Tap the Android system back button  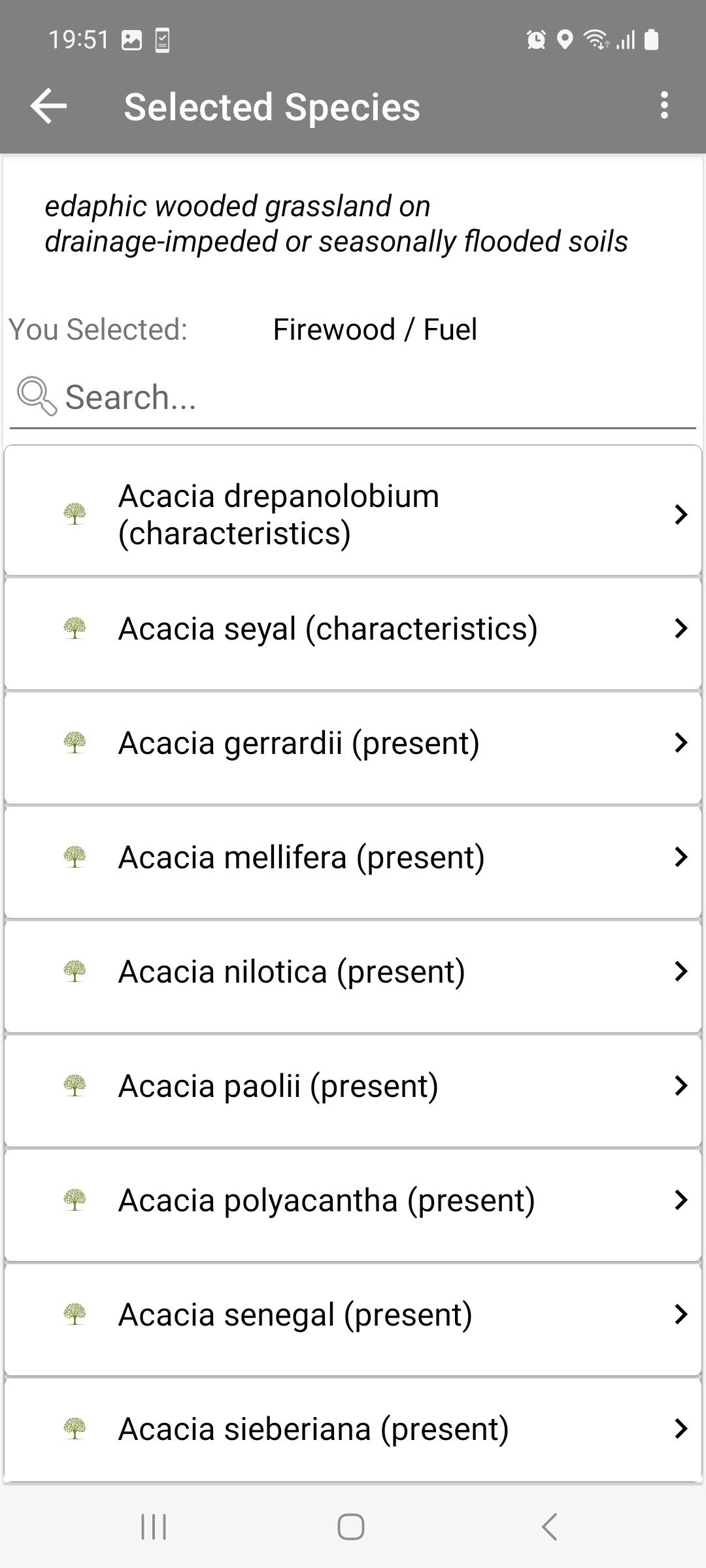point(549,1527)
